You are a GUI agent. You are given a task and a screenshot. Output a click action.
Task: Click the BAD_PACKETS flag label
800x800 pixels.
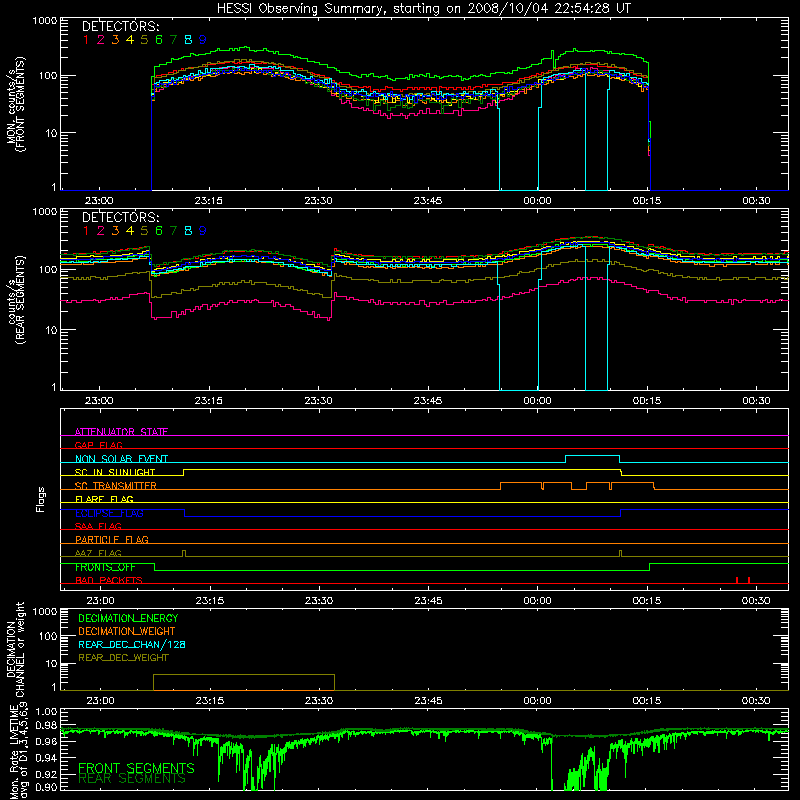[x=109, y=580]
